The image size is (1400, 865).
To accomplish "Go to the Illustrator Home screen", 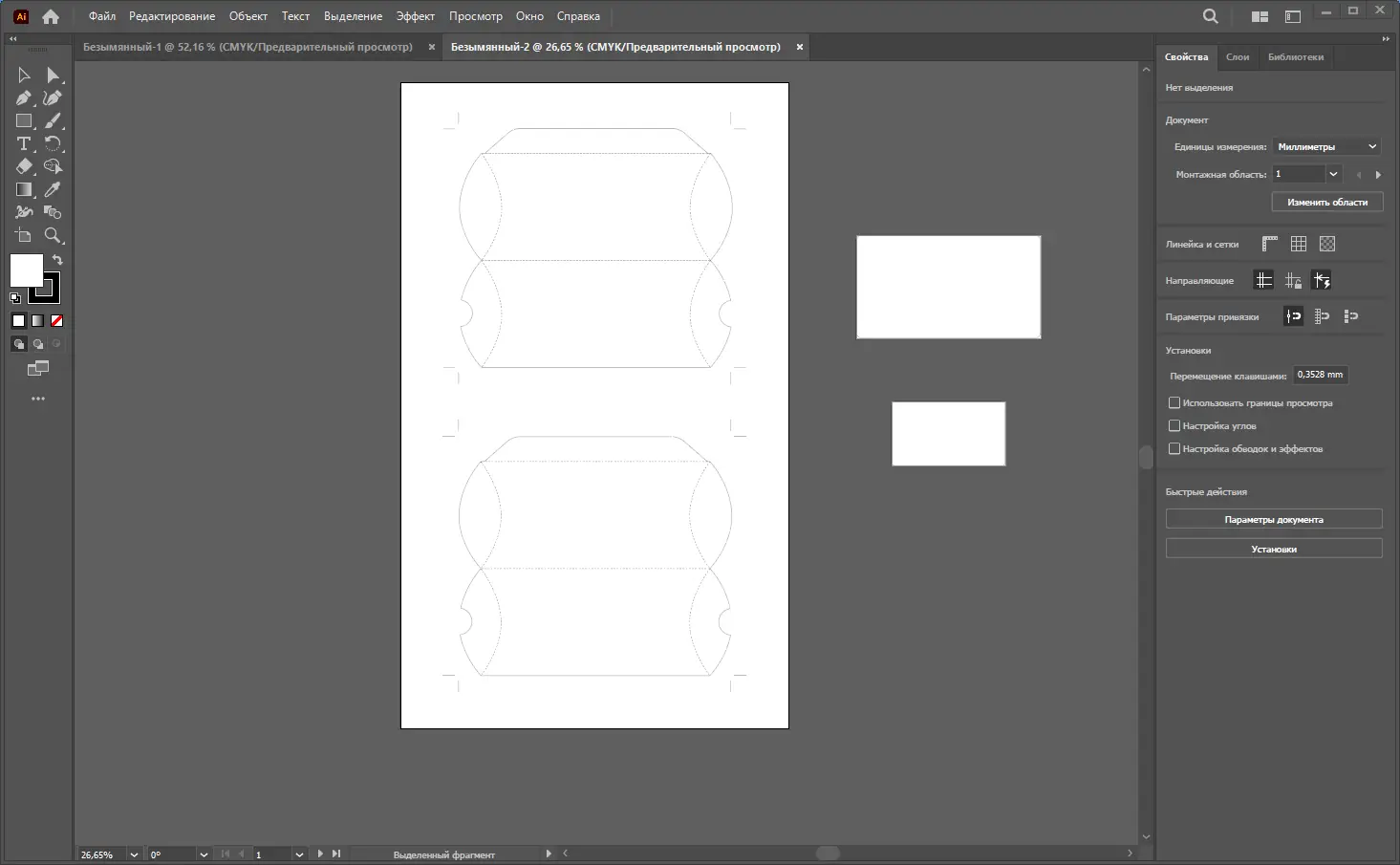I will [x=51, y=16].
